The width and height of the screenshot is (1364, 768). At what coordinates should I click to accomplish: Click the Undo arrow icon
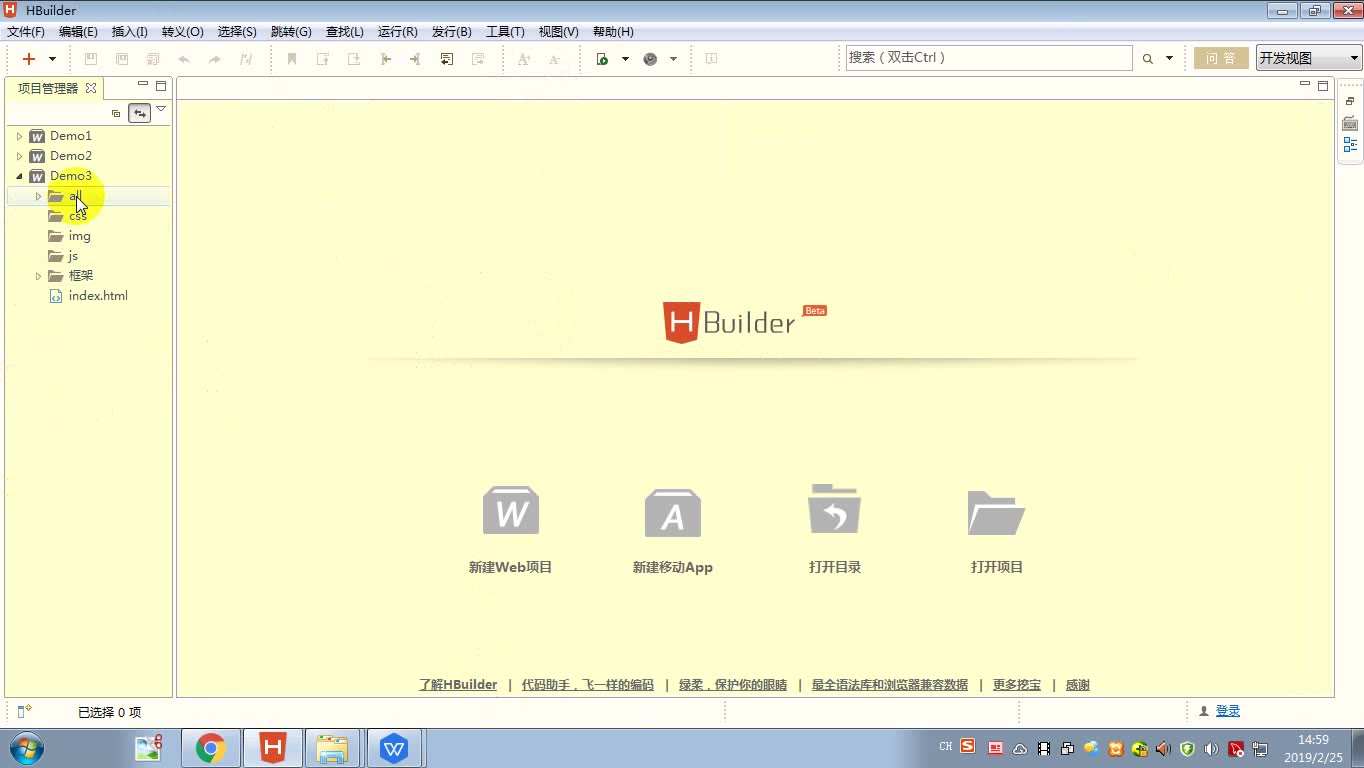(184, 59)
